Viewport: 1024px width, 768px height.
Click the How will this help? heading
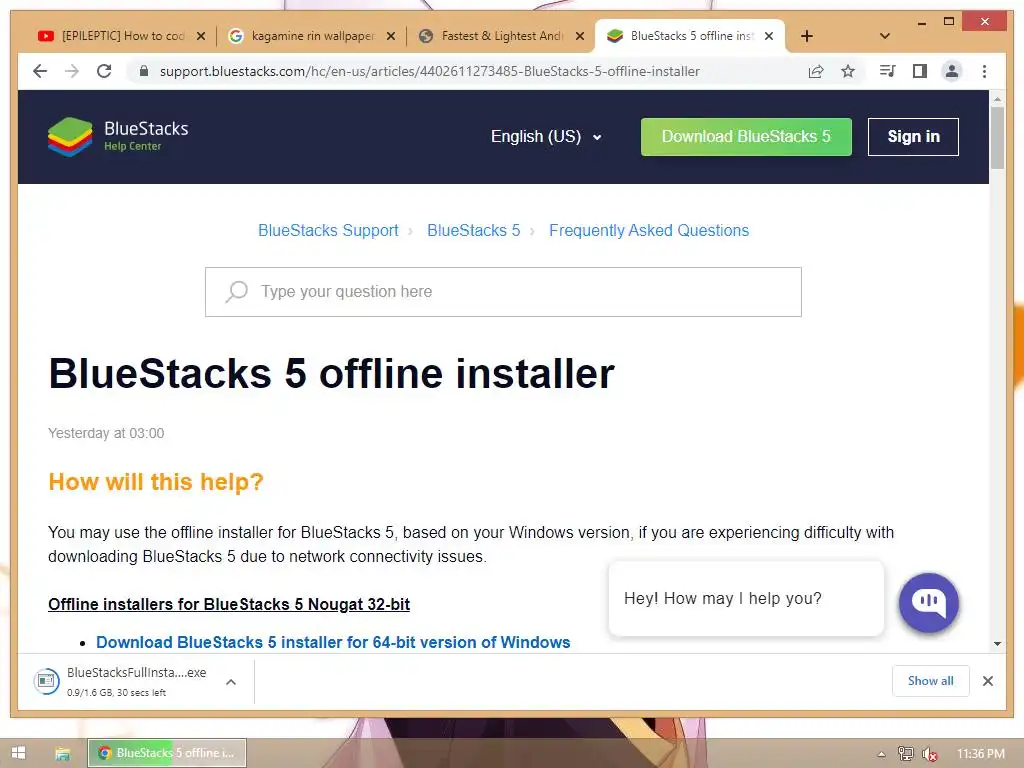[x=155, y=482]
